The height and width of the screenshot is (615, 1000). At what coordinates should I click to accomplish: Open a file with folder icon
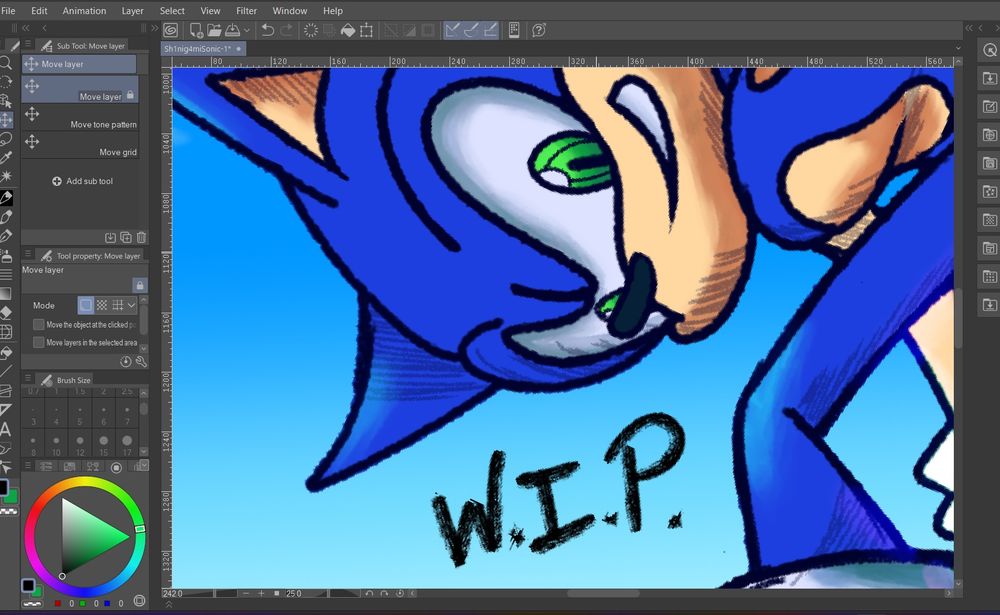[x=214, y=30]
